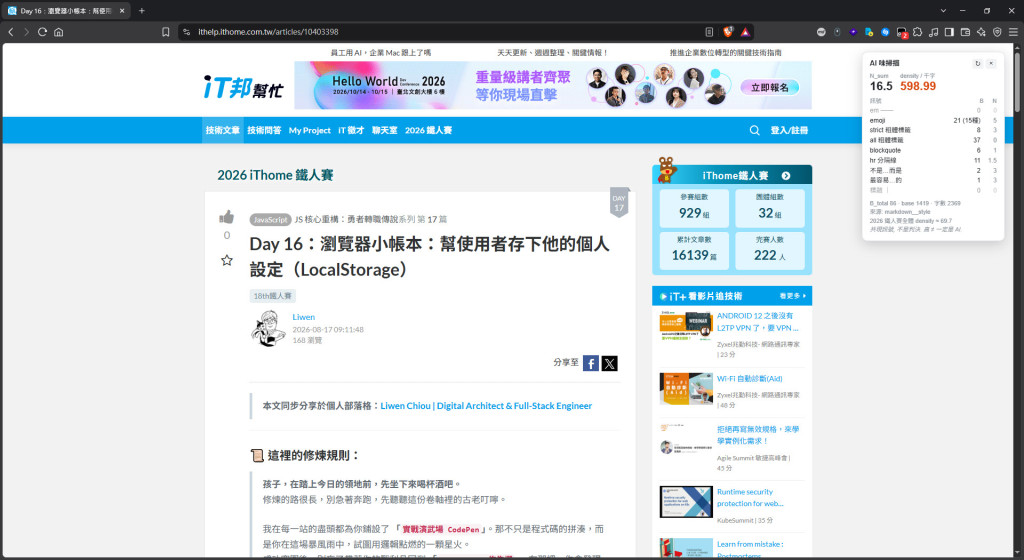
Task: Click the extension icon with red badge 2
Action: [902, 32]
